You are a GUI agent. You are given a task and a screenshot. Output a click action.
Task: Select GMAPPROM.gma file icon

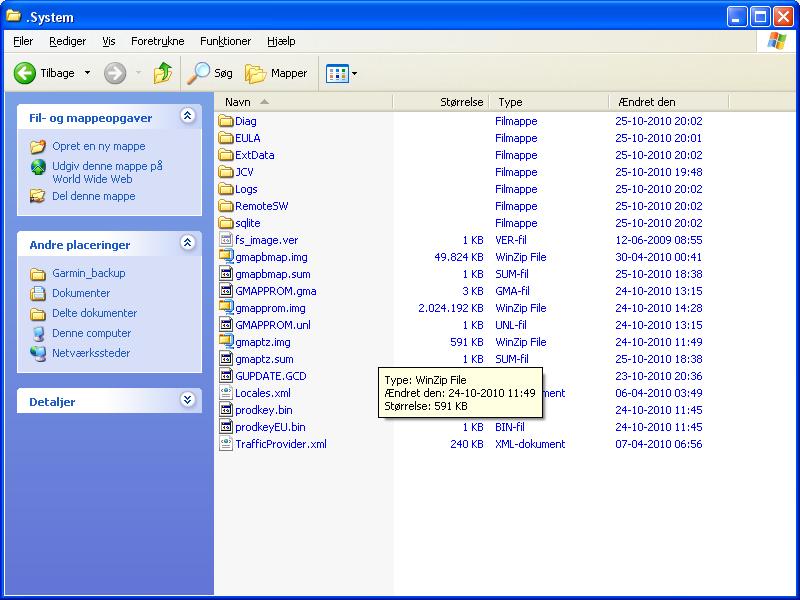(226, 290)
